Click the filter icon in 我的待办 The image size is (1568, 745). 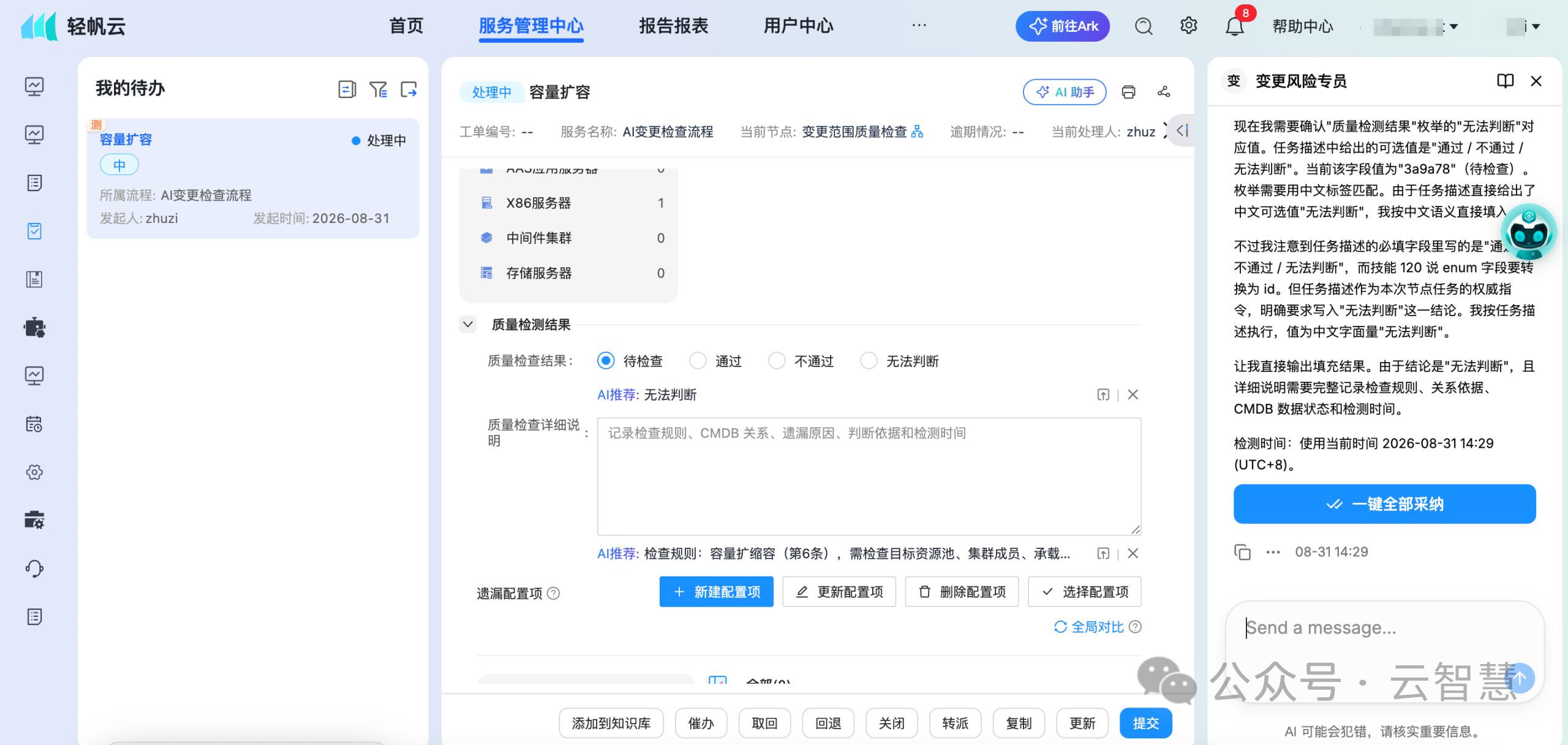(378, 89)
